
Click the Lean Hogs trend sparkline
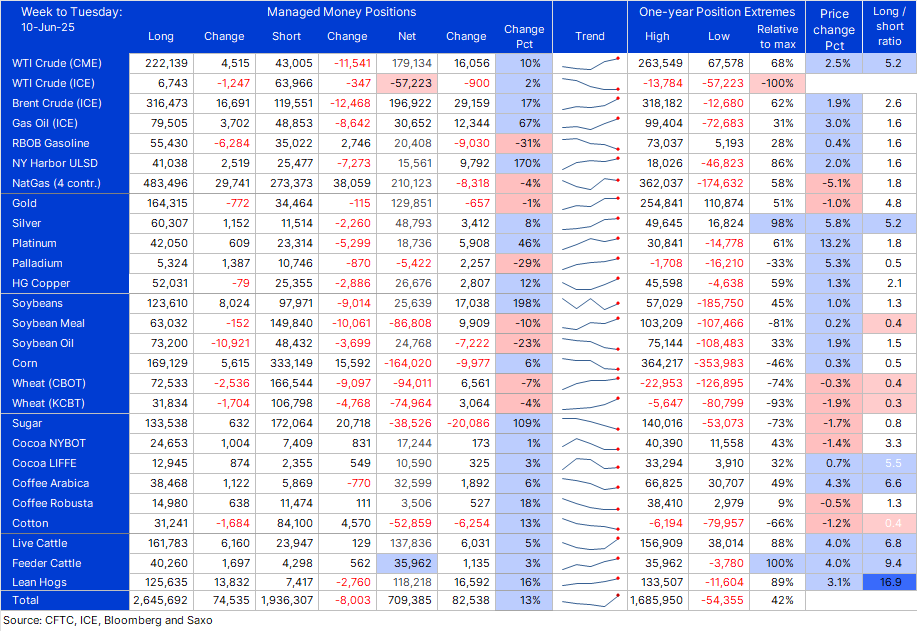(x=590, y=583)
